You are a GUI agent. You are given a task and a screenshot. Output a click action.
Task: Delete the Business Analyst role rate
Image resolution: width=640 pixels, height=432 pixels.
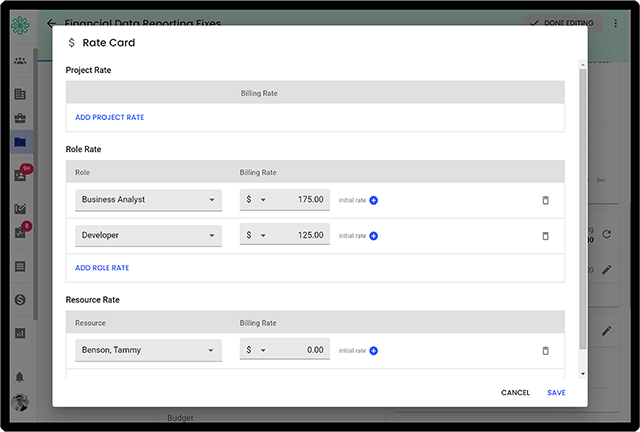point(545,200)
